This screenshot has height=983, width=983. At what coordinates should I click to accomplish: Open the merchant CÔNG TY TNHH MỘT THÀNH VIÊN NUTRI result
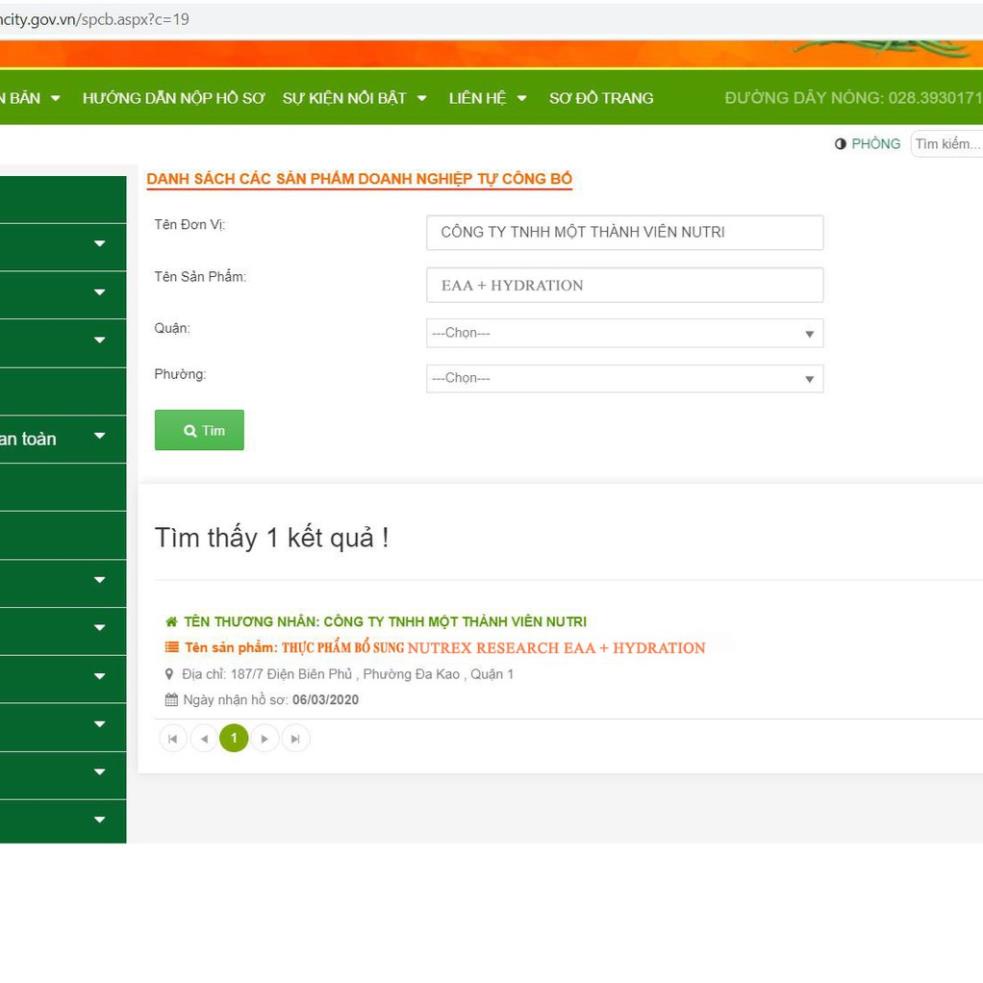(x=385, y=622)
